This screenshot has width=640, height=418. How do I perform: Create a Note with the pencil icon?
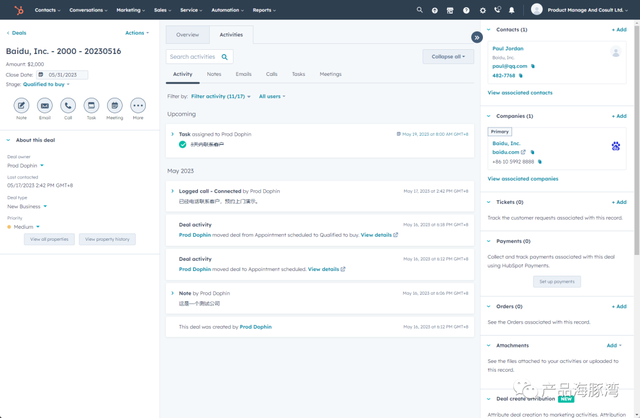[x=21, y=105]
